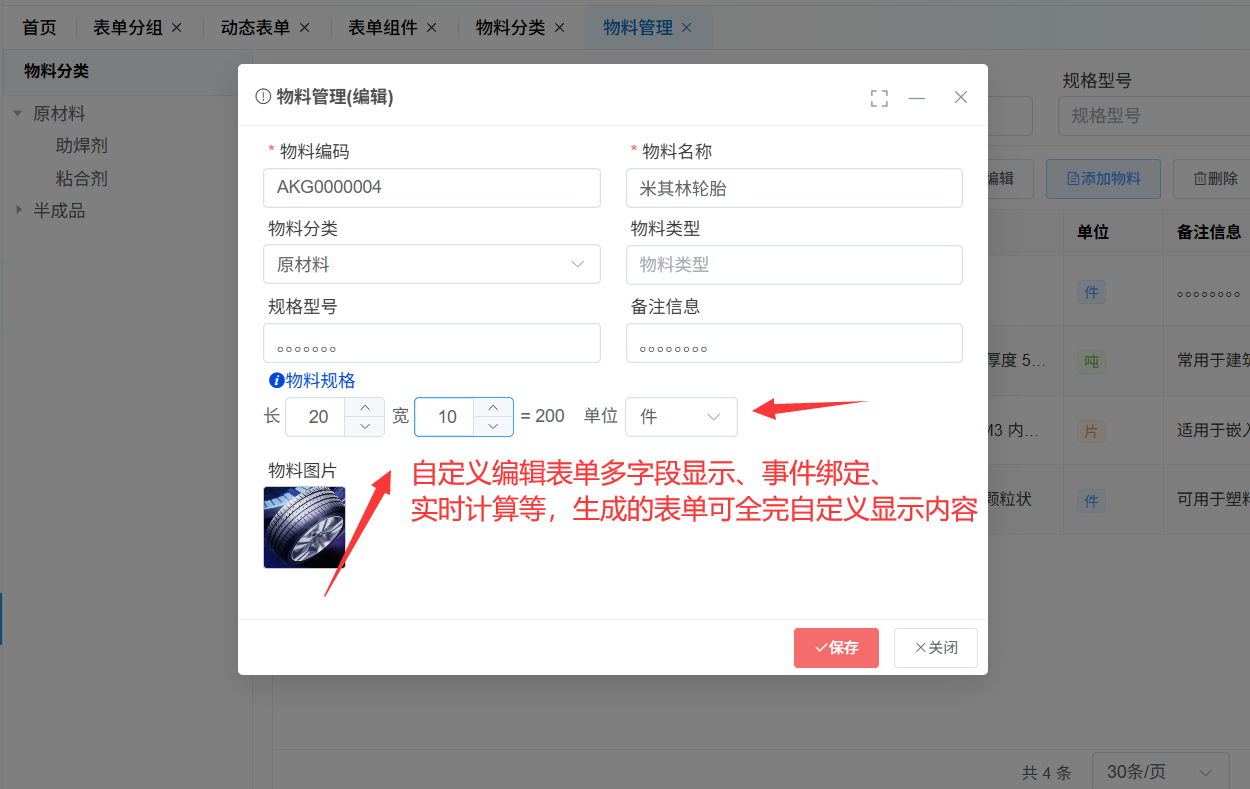Click the tire 物料图片 thumbnail

pyautogui.click(x=305, y=527)
